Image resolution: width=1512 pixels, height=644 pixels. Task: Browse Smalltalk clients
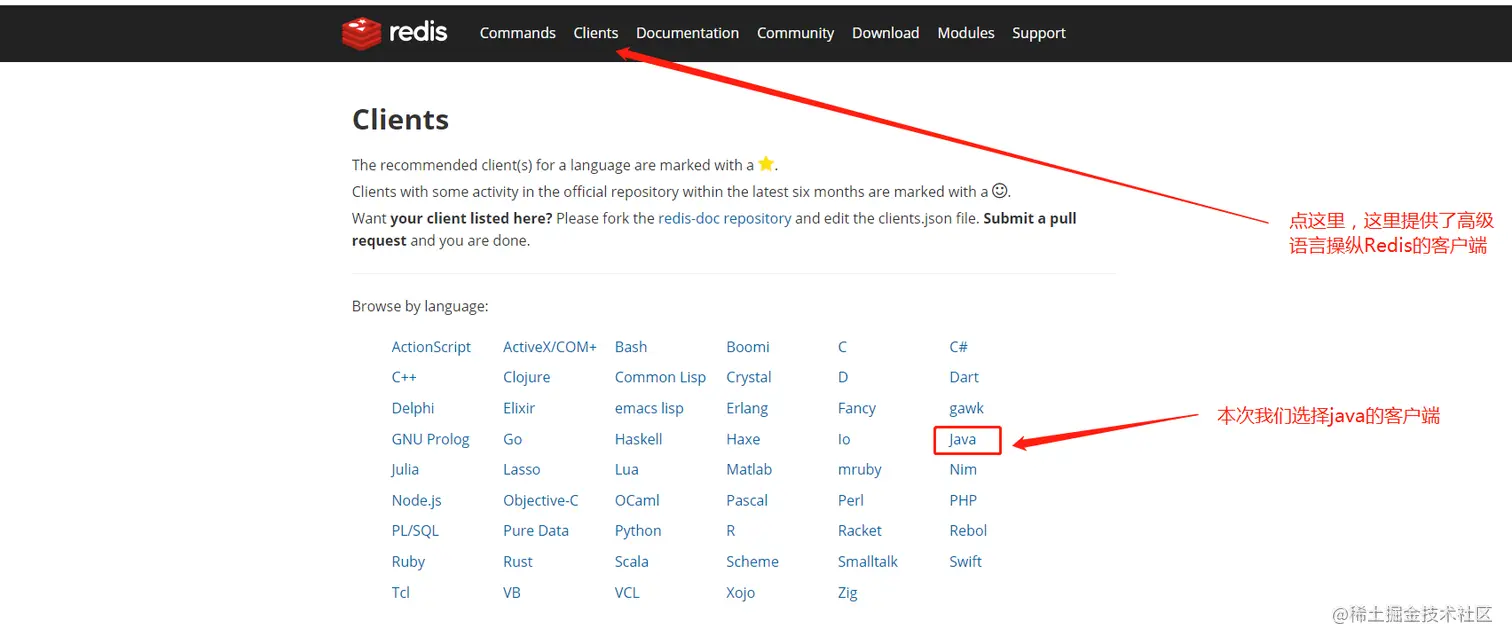[x=868, y=561]
